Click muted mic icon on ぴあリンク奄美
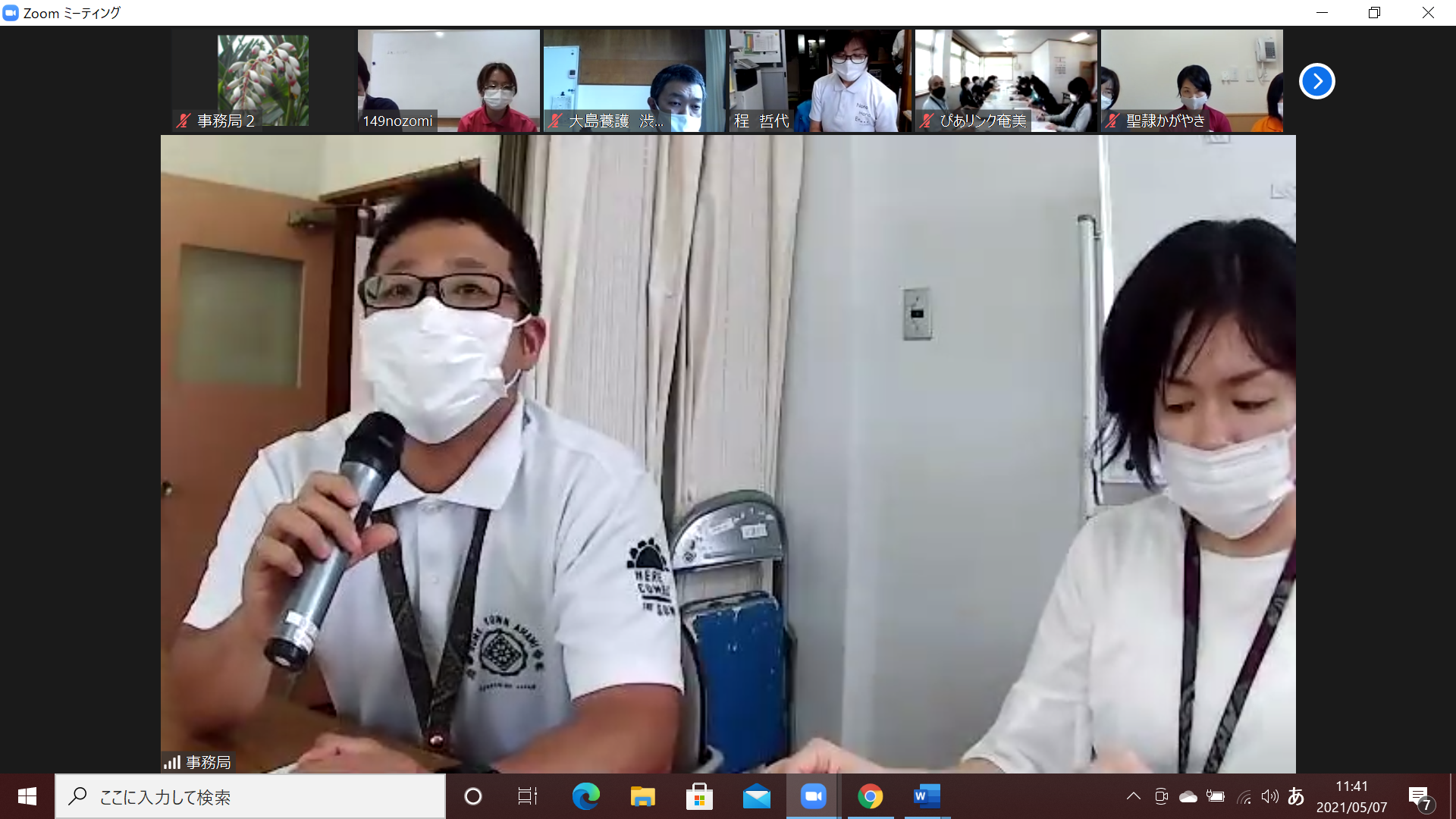1456x819 pixels. pos(927,121)
